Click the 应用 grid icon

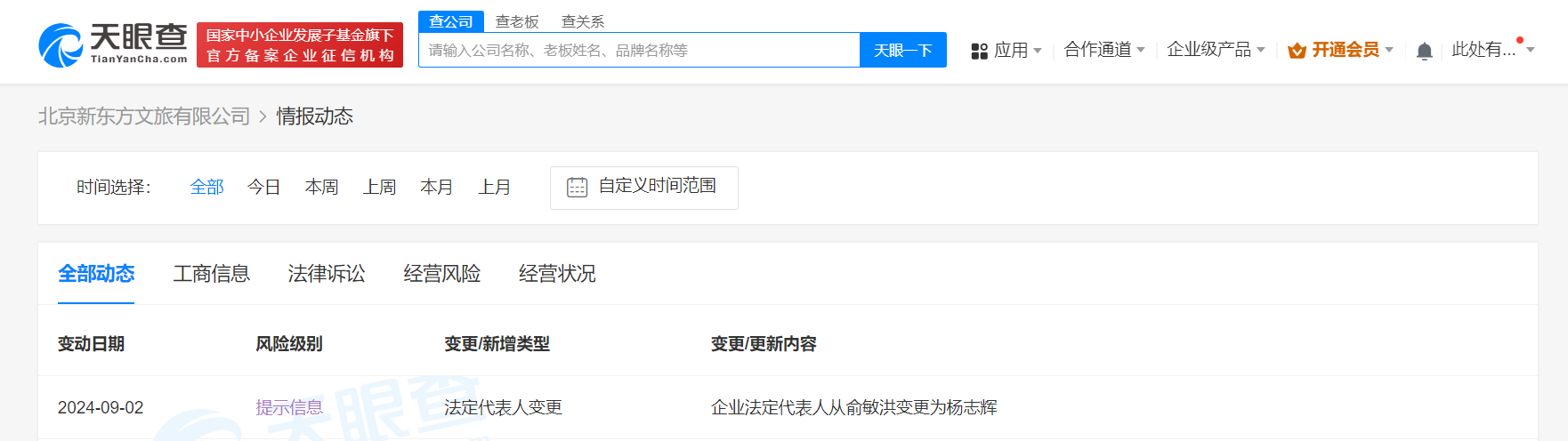tap(979, 52)
